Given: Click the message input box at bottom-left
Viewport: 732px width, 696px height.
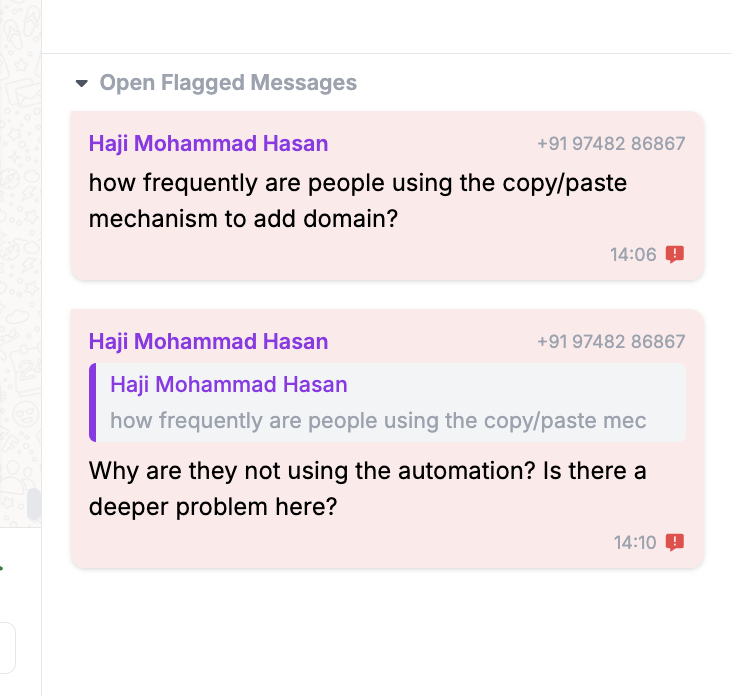Looking at the screenshot, I should 7,646.
